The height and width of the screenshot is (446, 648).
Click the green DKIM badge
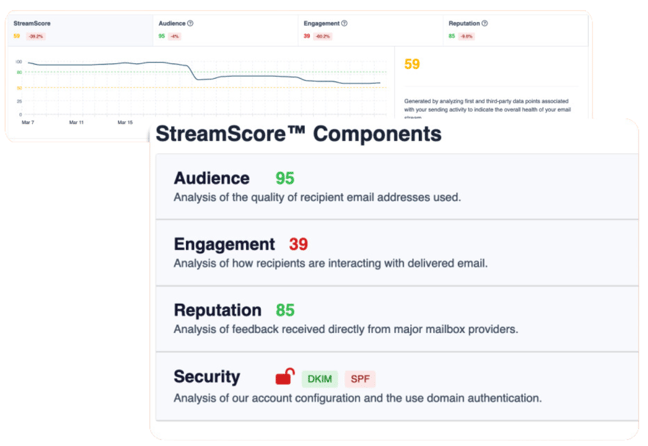320,379
